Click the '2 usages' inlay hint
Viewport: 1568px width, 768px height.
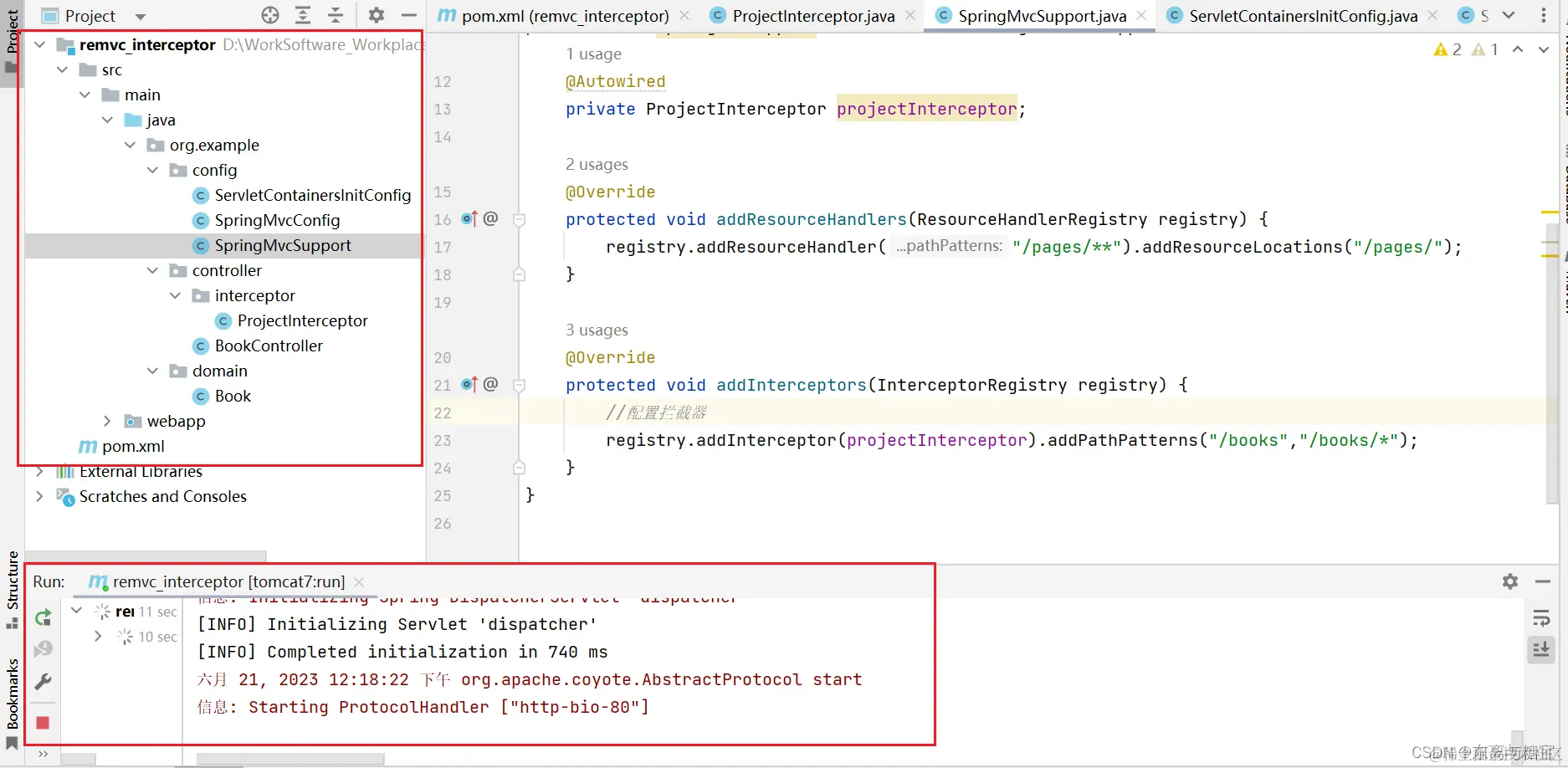597,164
